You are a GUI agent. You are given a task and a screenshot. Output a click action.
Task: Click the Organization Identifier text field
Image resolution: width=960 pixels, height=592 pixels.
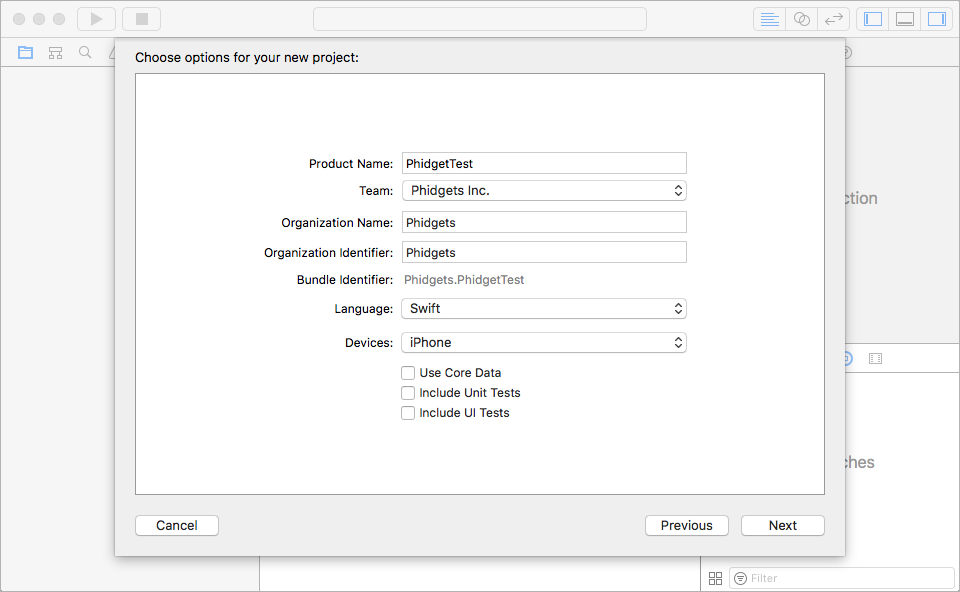(x=544, y=252)
